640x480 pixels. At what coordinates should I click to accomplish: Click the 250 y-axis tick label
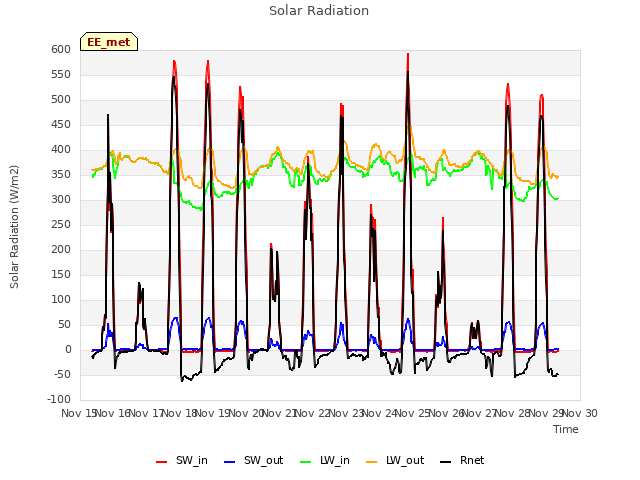pyautogui.click(x=61, y=224)
